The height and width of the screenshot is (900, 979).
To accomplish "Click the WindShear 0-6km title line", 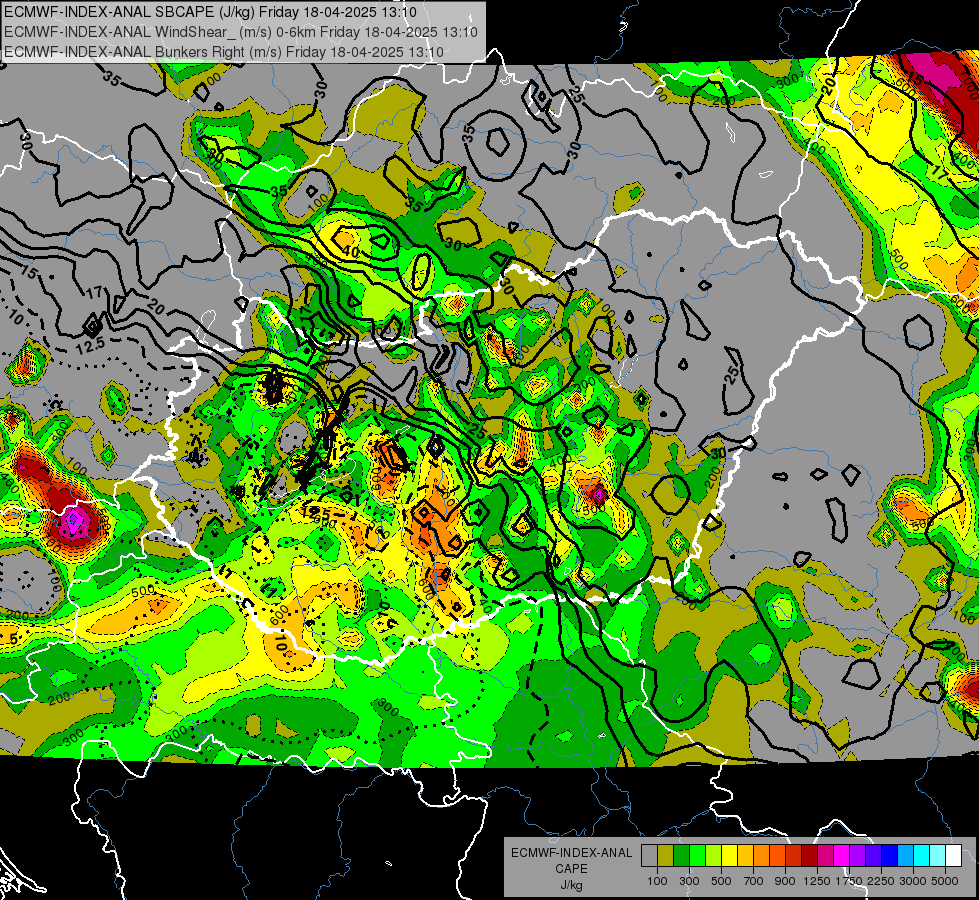I will (x=240, y=32).
